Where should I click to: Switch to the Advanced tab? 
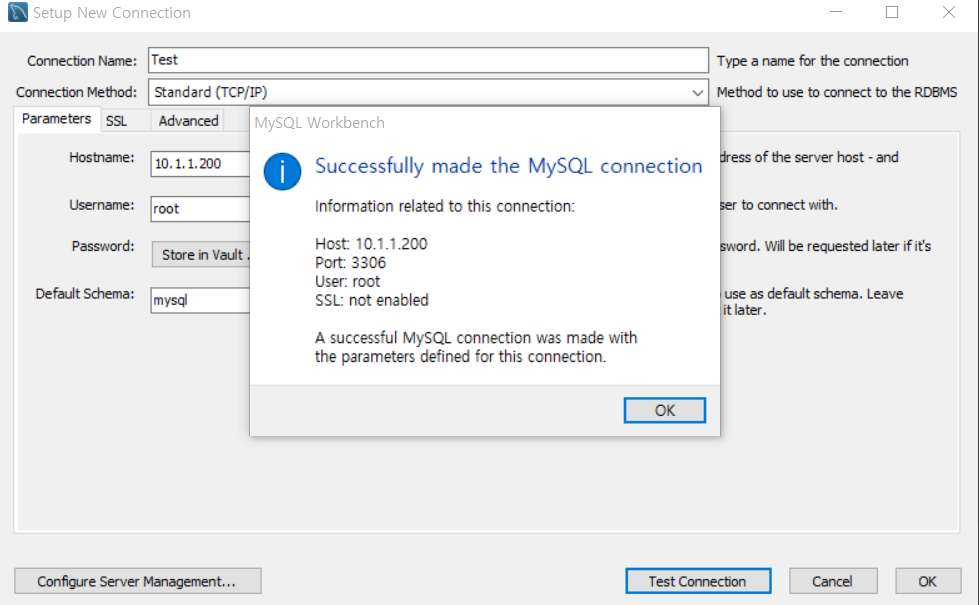[x=187, y=120]
